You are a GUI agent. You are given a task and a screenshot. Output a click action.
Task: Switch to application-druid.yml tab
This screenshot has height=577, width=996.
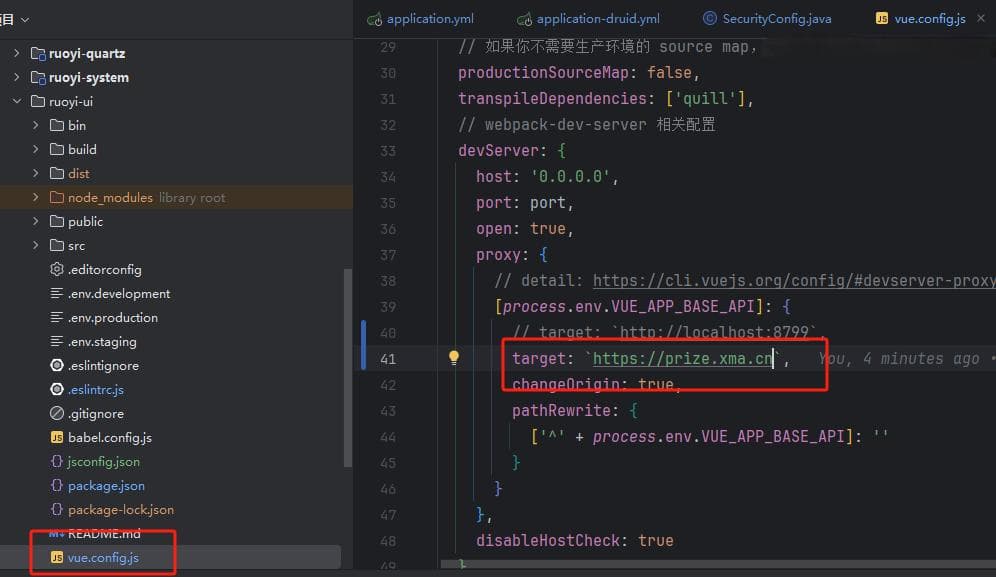click(588, 19)
